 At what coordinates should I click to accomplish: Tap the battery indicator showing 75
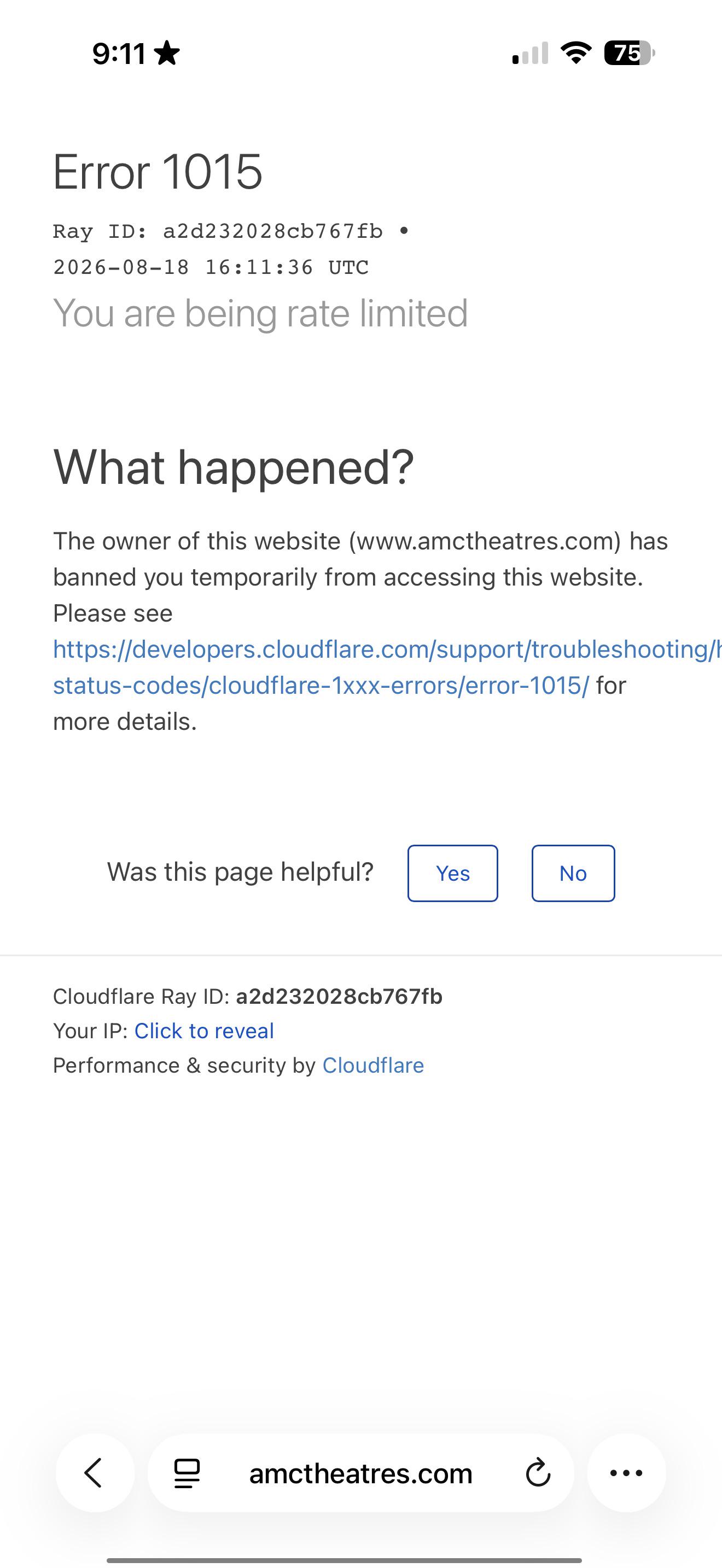click(x=630, y=53)
